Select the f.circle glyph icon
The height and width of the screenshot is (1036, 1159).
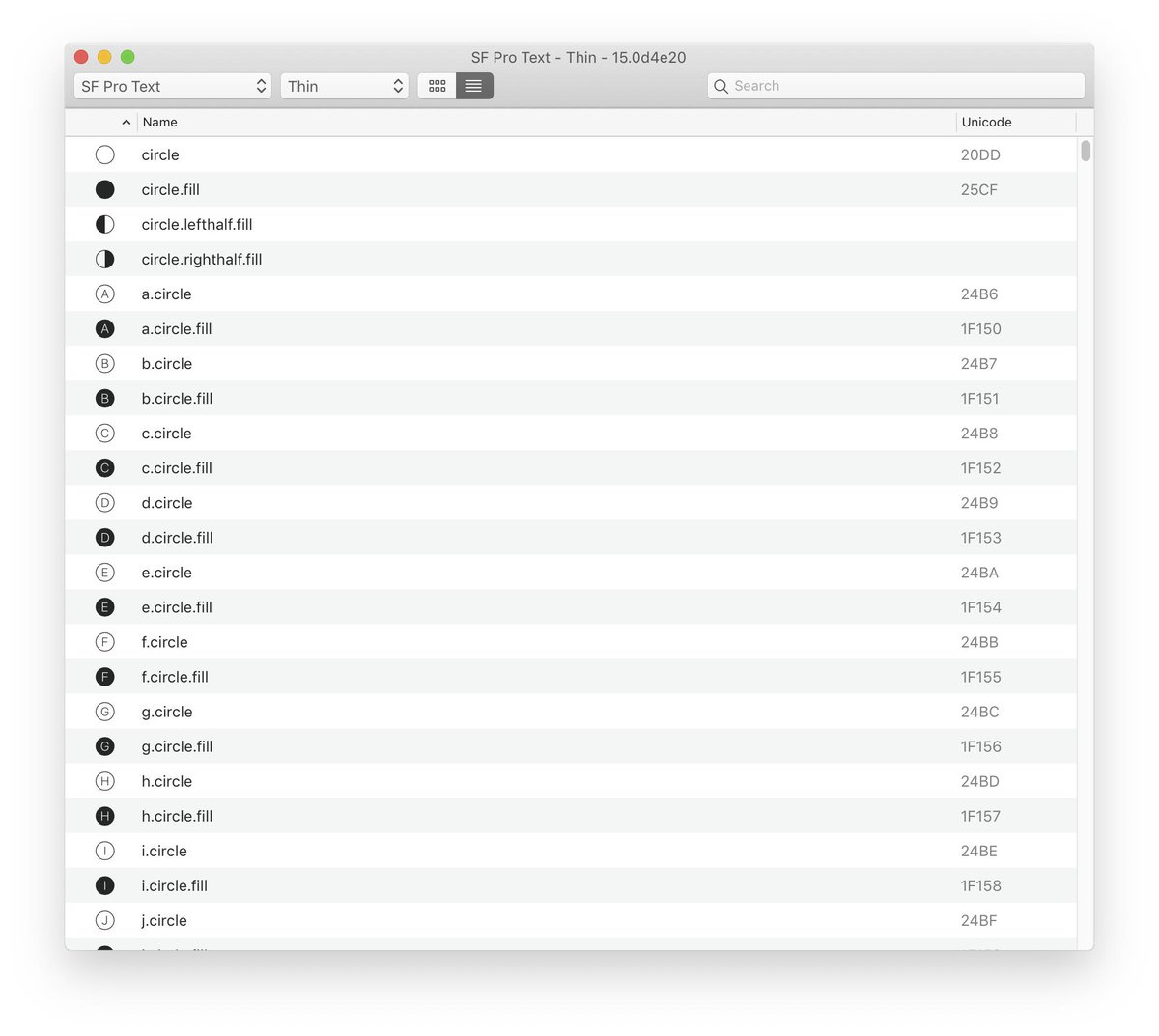105,641
